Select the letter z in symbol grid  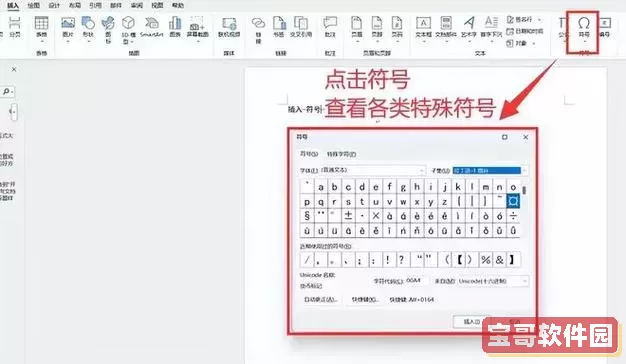pos(444,202)
